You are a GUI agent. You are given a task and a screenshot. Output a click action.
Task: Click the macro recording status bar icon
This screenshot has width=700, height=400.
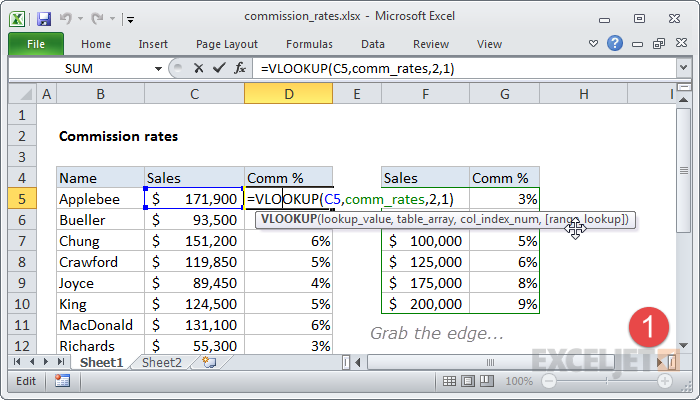(62, 381)
